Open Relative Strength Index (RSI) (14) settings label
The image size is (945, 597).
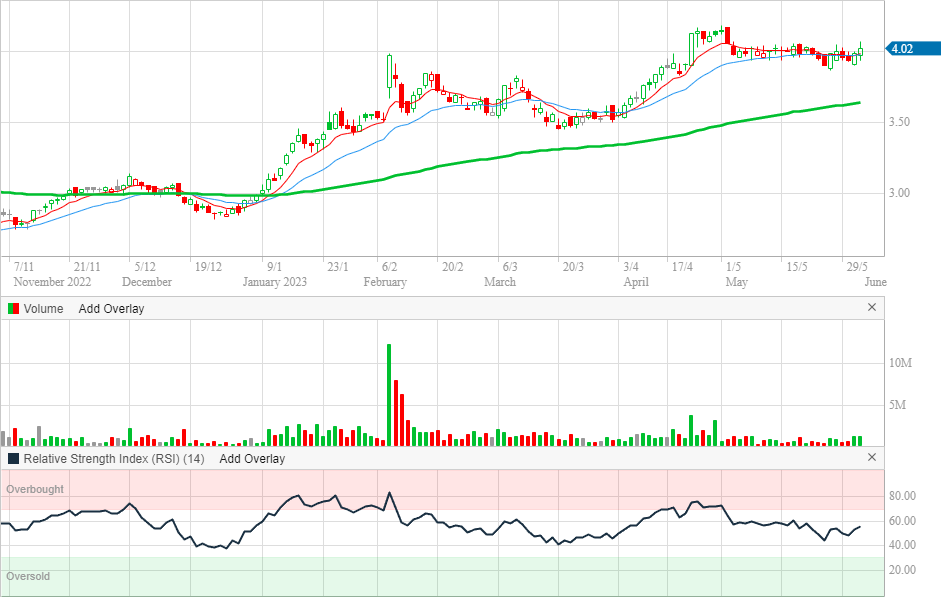click(114, 459)
